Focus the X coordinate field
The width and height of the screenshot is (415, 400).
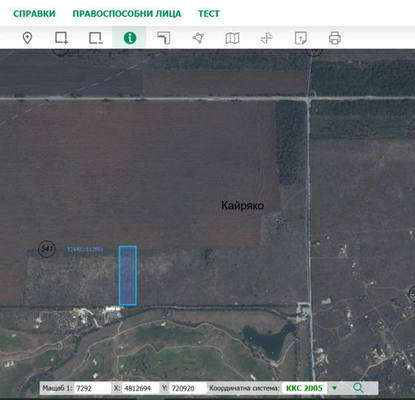tap(140, 388)
